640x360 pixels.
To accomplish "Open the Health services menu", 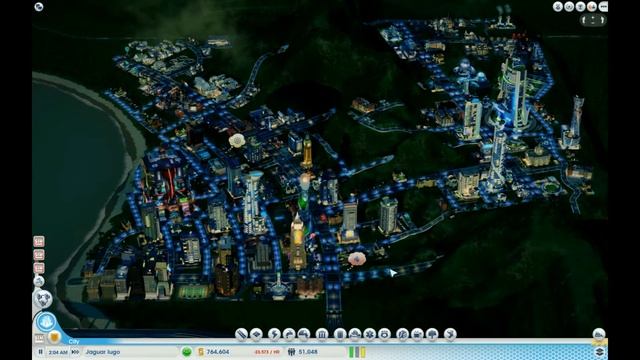I will click(369, 334).
